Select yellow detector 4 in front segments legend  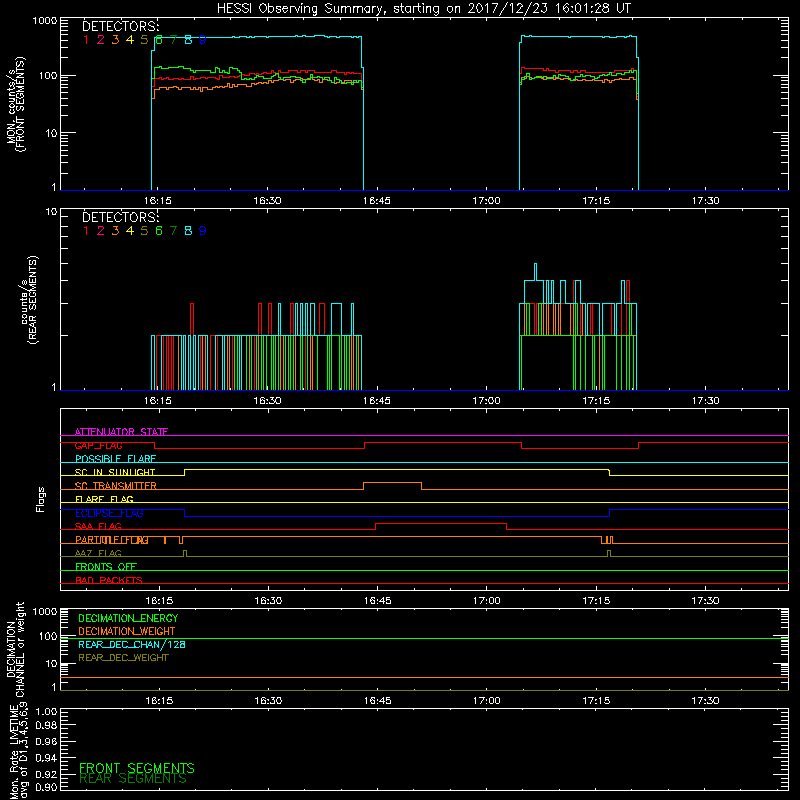130,40
